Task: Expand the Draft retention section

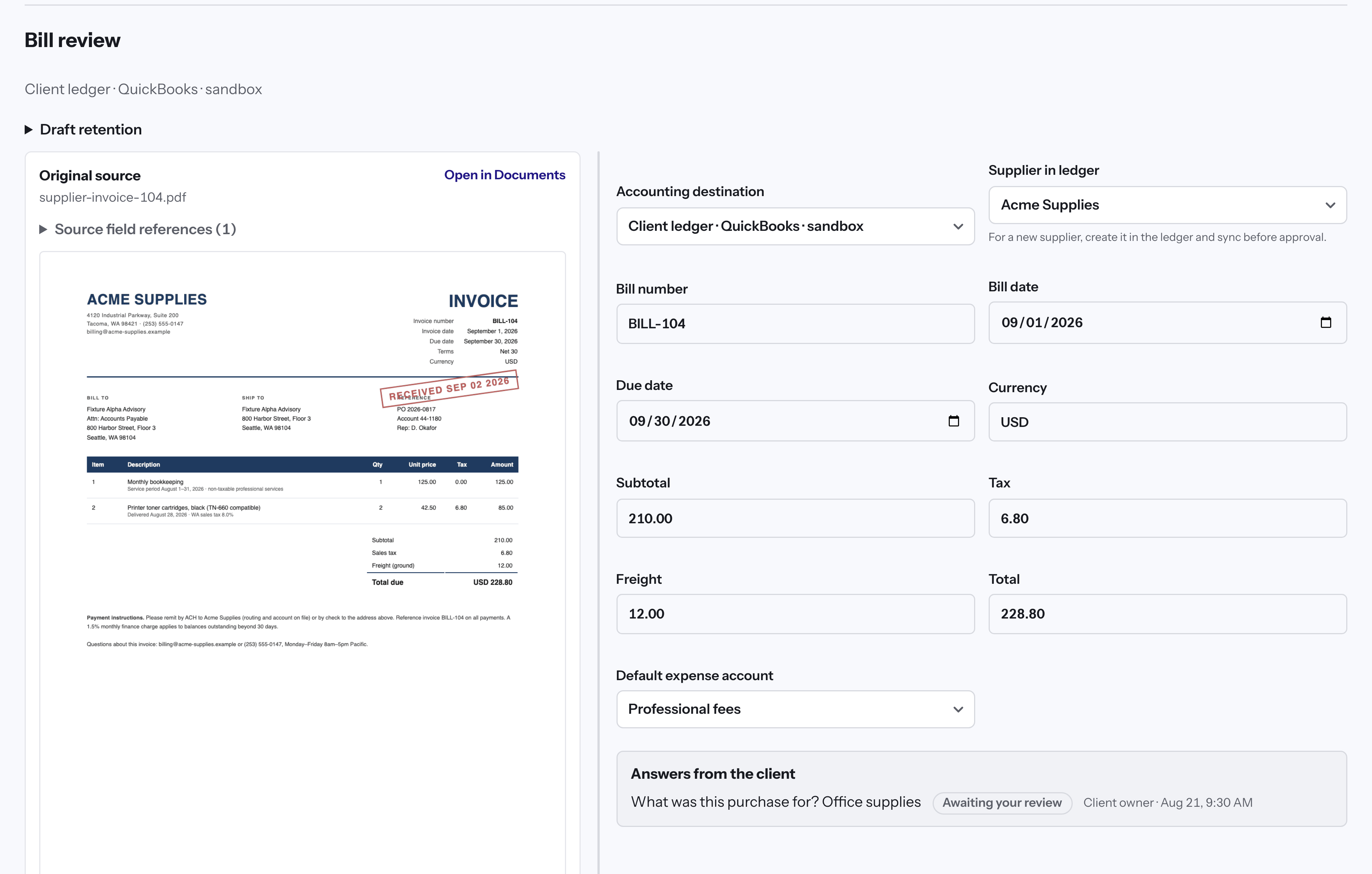Action: (83, 129)
